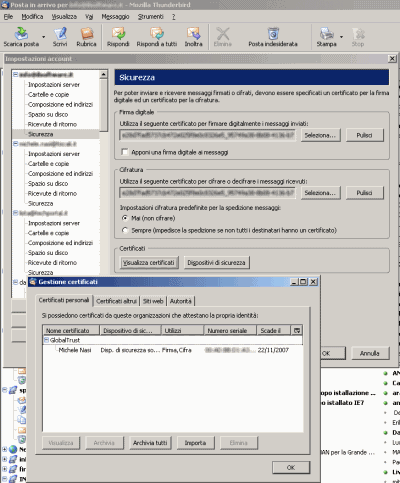
Task: Switch to the Certificati personali tab
Action: click(x=64, y=300)
